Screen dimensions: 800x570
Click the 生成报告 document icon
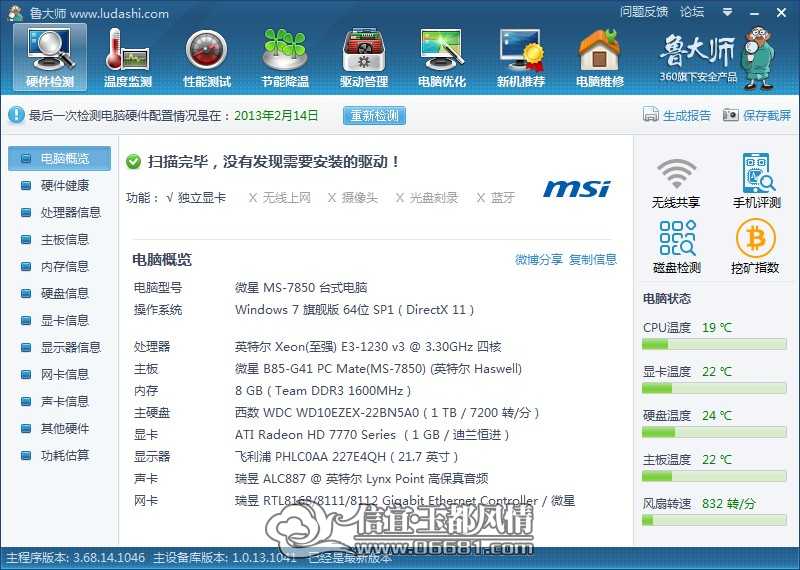click(651, 115)
